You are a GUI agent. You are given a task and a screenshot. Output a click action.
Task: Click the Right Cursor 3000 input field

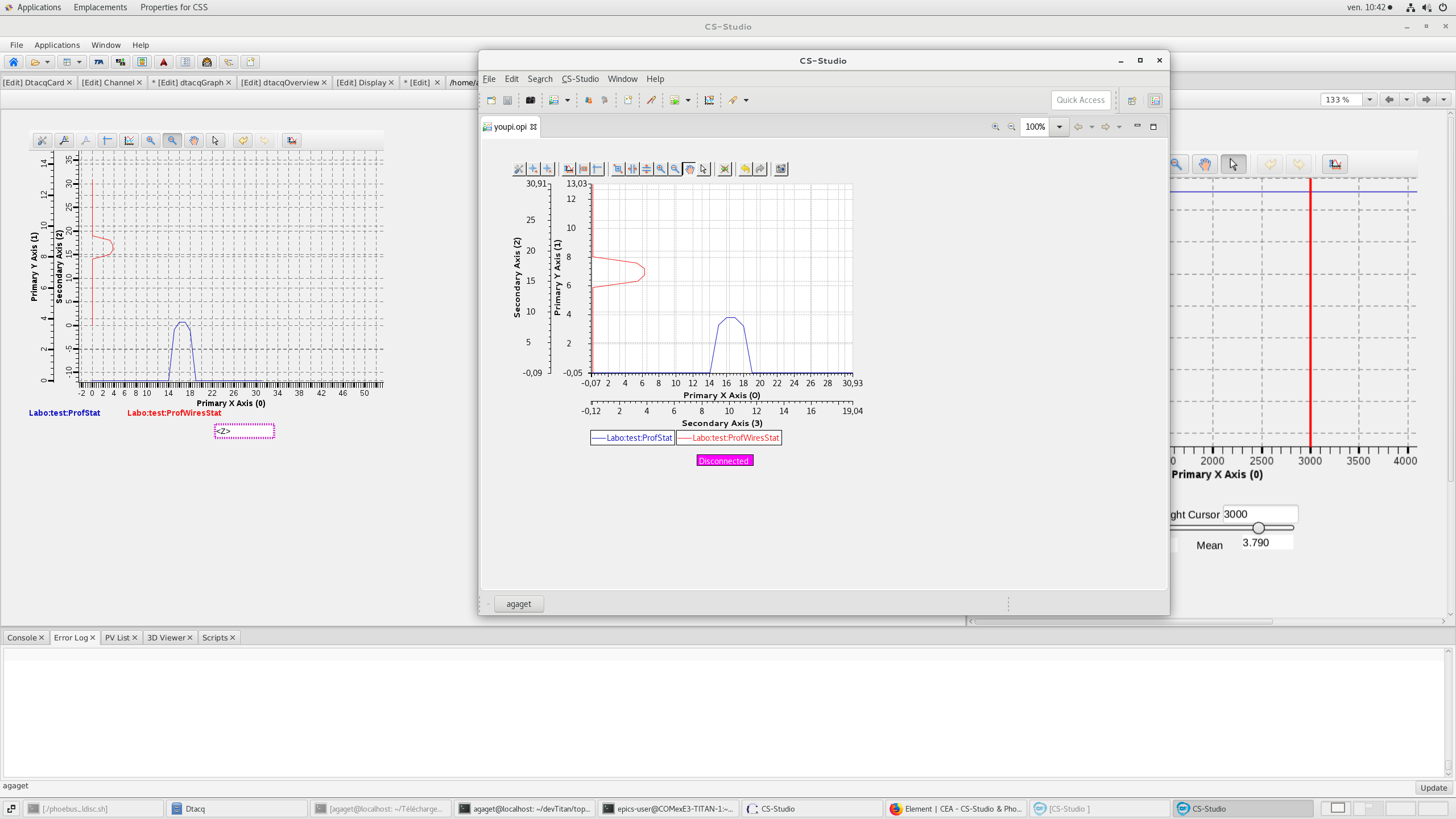(x=1260, y=514)
